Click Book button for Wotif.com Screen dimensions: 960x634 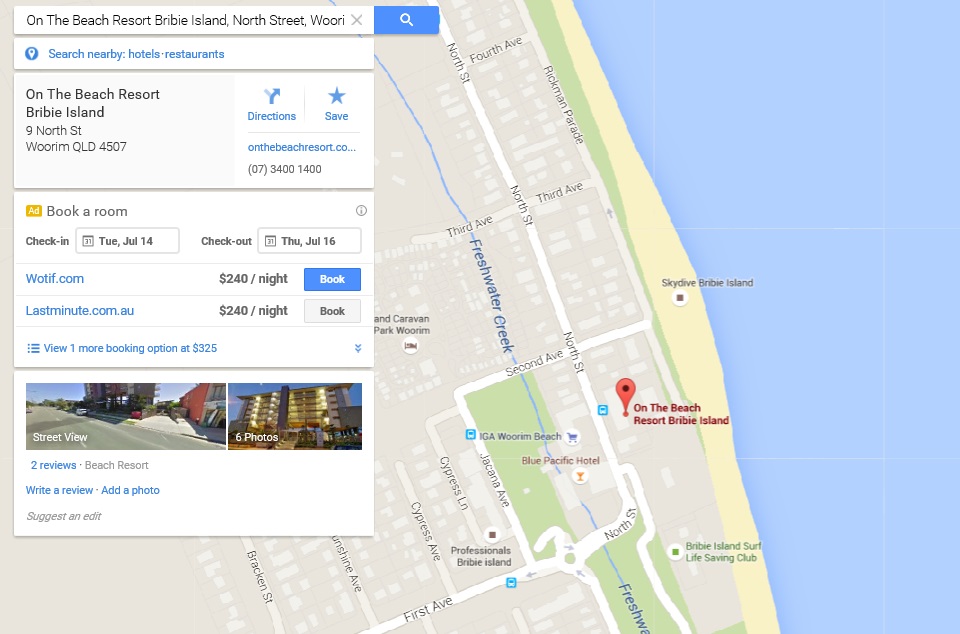[332, 279]
